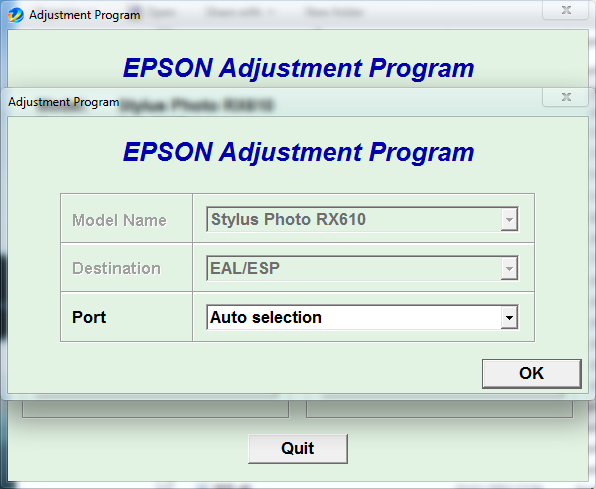Close the front Adjustment Program dialog
596x489 pixels.
point(566,97)
